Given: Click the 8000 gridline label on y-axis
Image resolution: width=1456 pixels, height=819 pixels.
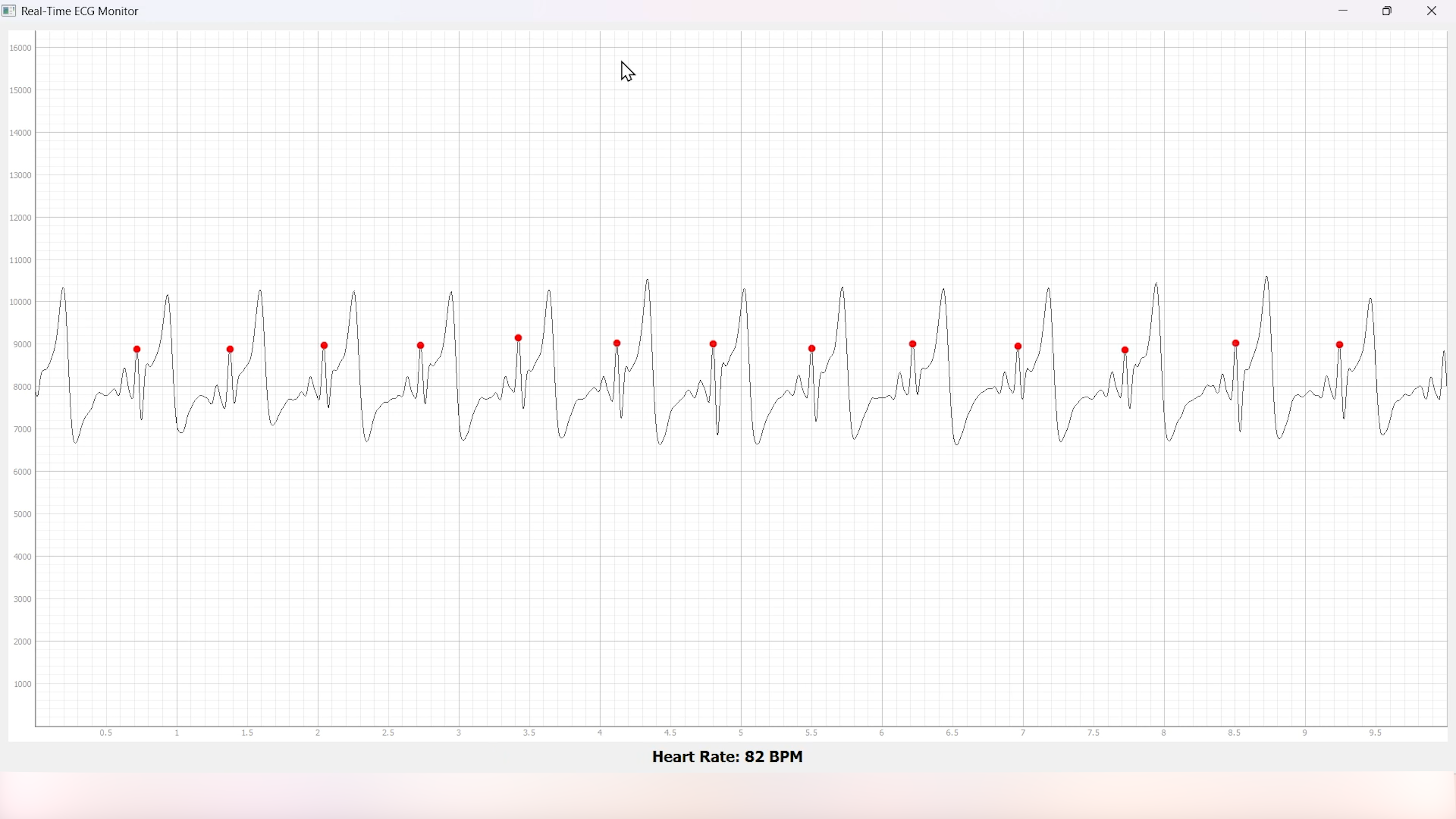Looking at the screenshot, I should pos(23,387).
